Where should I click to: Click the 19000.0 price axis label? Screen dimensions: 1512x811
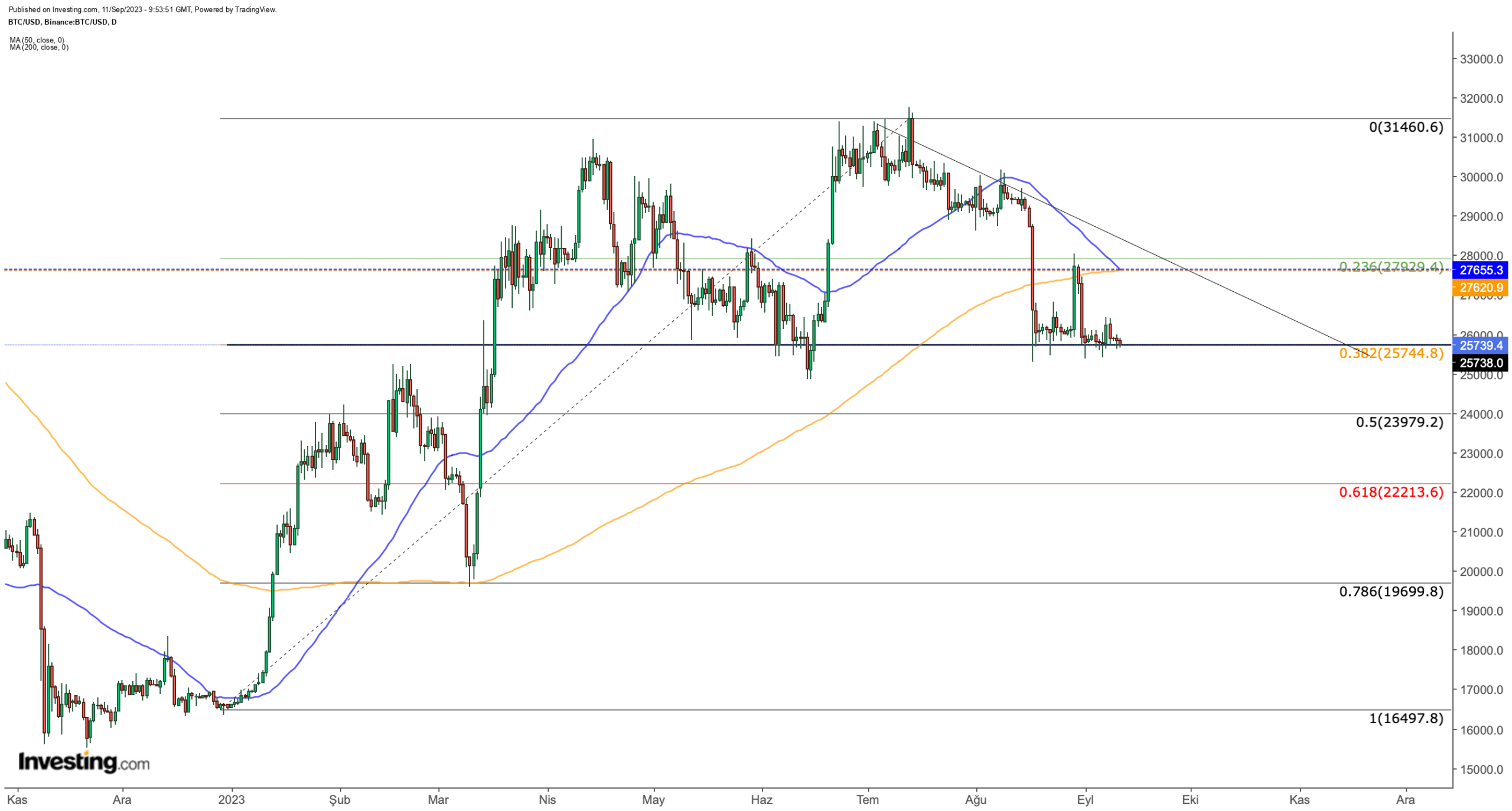tap(1481, 611)
